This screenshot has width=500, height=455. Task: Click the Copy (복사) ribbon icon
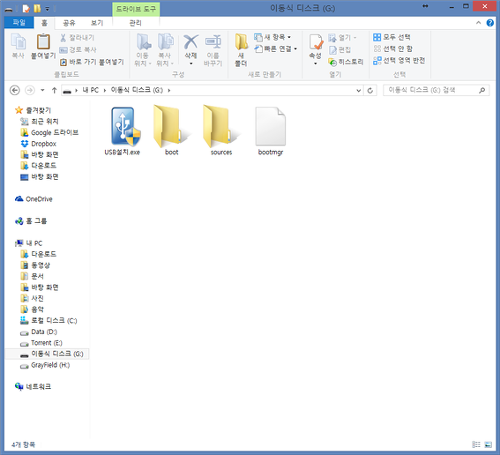pos(18,42)
